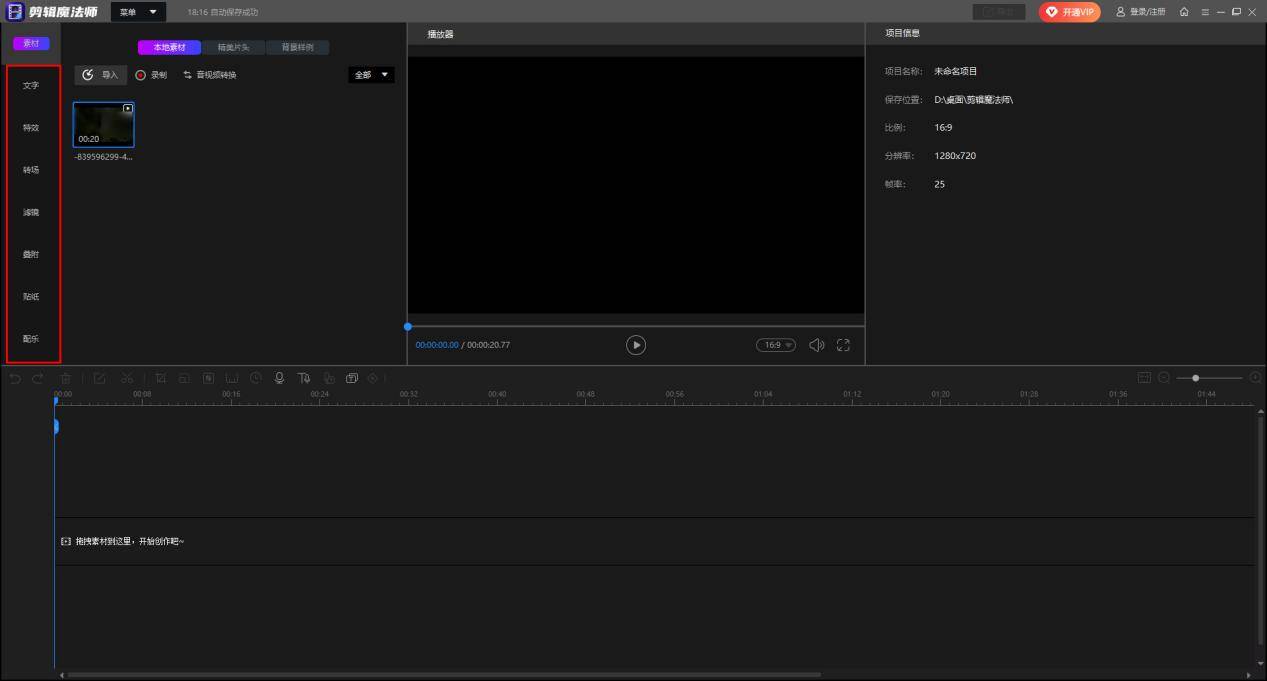Click the zoom out timeline magnifier
The height and width of the screenshot is (681, 1267).
click(1164, 378)
